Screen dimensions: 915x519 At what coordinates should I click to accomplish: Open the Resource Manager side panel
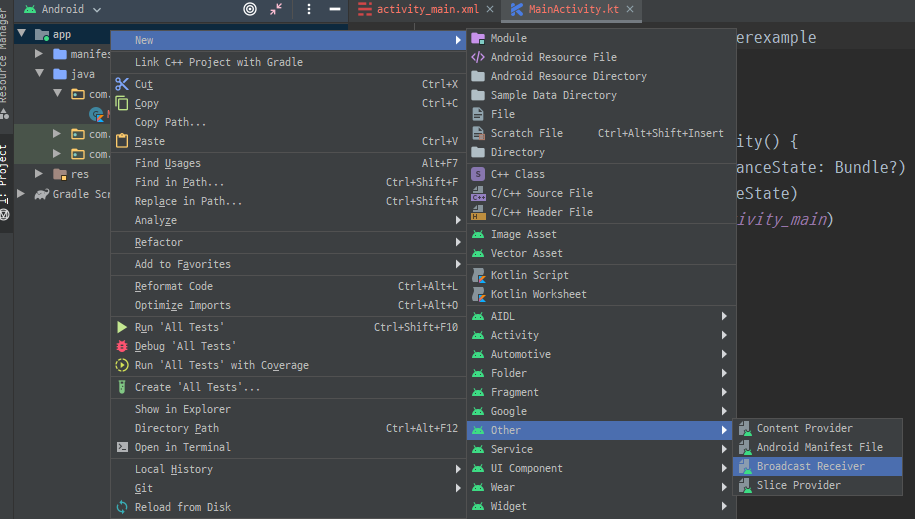[5, 61]
